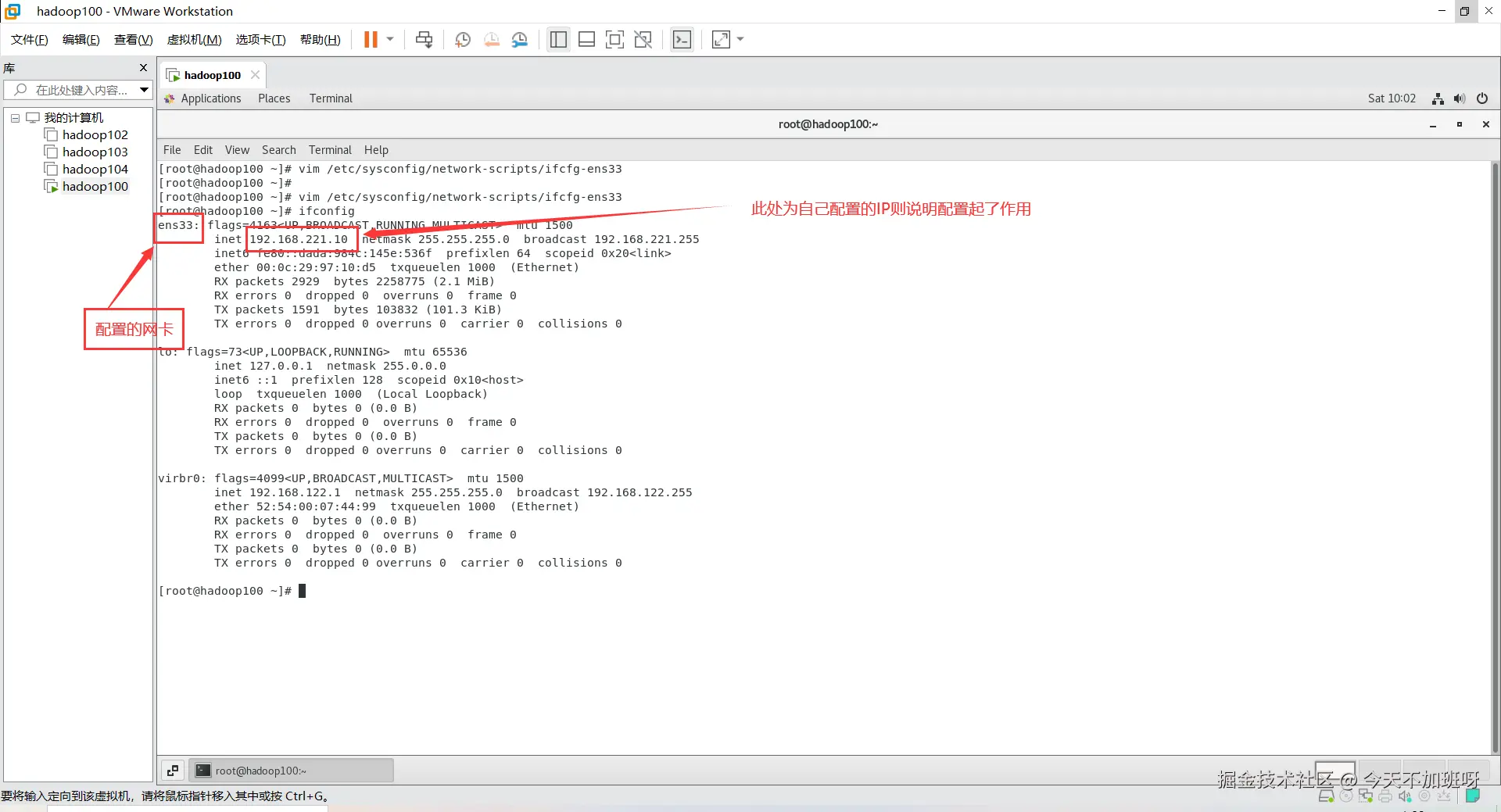Toggle the library sidebar panel

558,40
